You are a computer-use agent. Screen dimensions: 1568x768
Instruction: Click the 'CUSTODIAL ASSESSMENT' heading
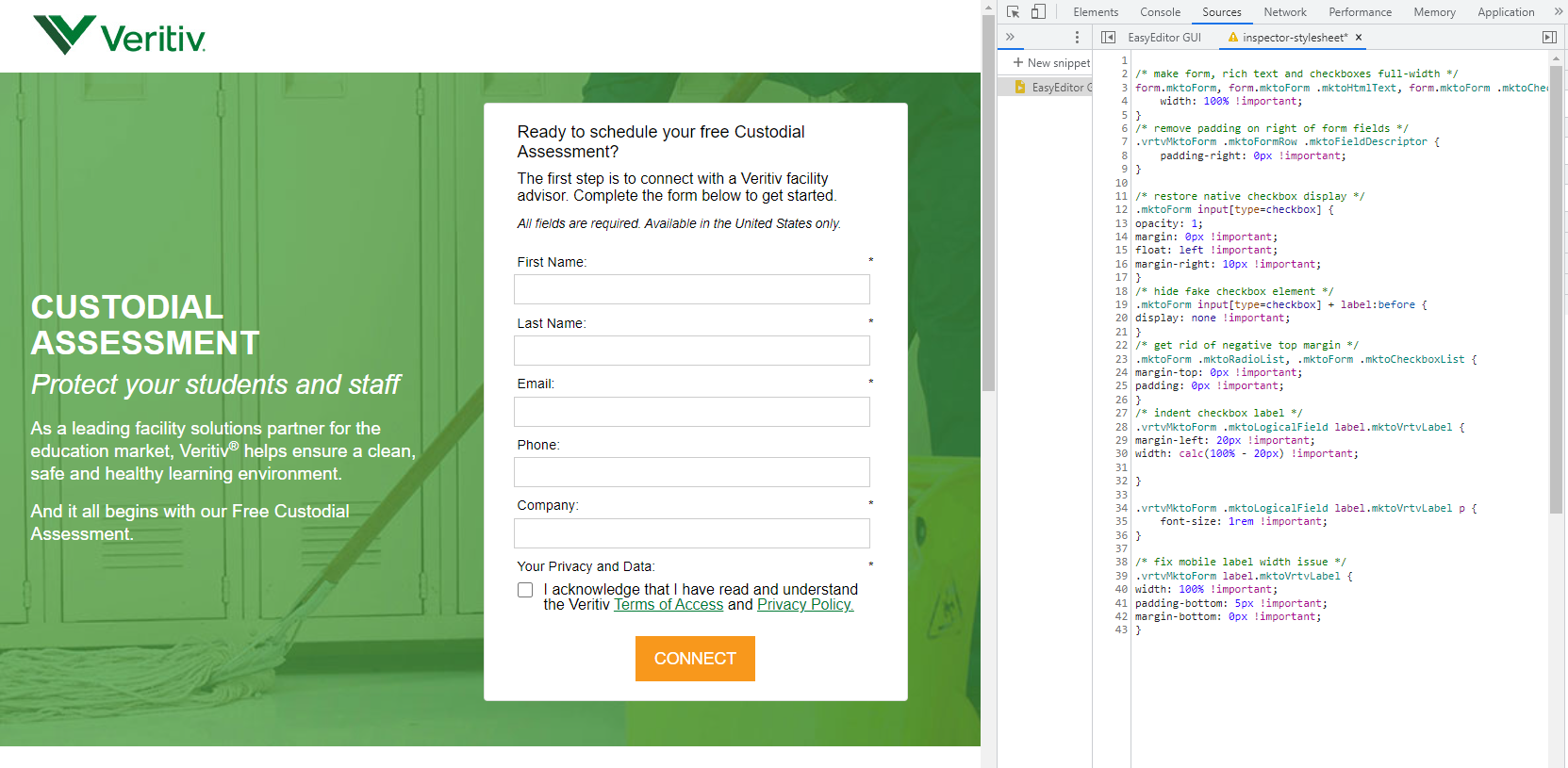pos(145,325)
